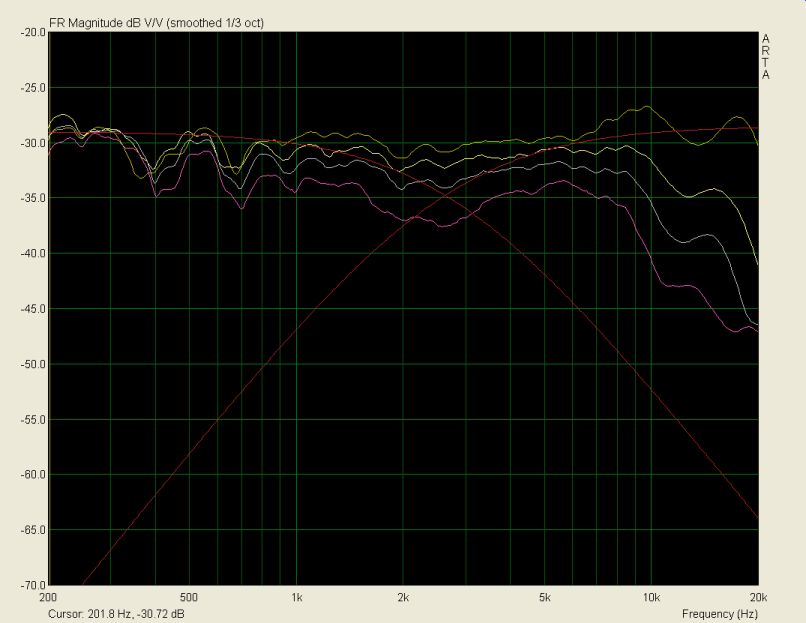Click the 1k frequency axis label
806x623 pixels.
pyautogui.click(x=297, y=597)
